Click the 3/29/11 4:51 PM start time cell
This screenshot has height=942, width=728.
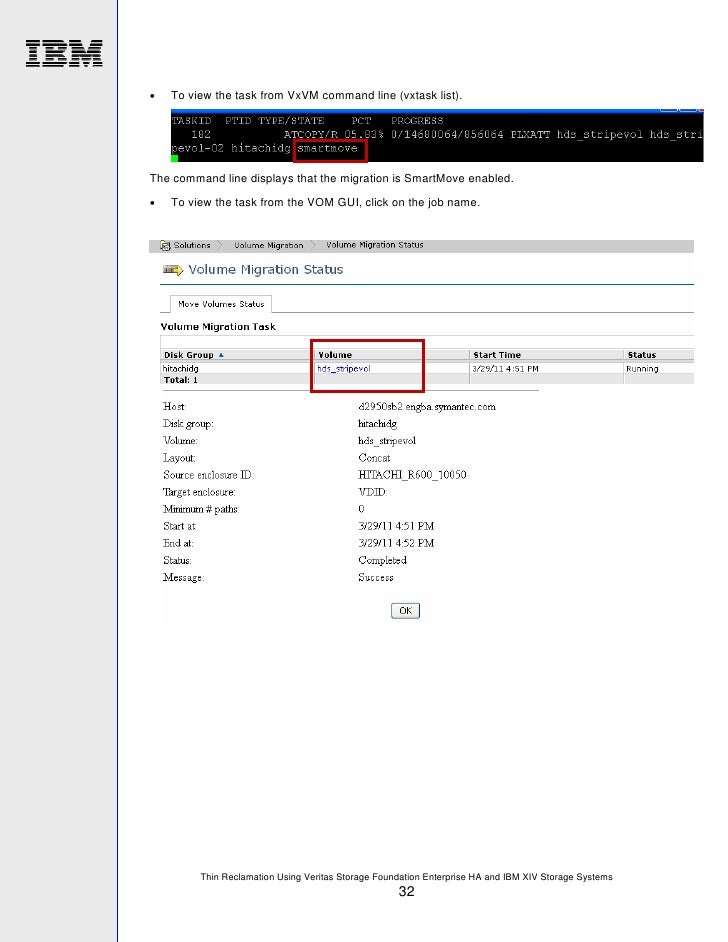[x=505, y=368]
